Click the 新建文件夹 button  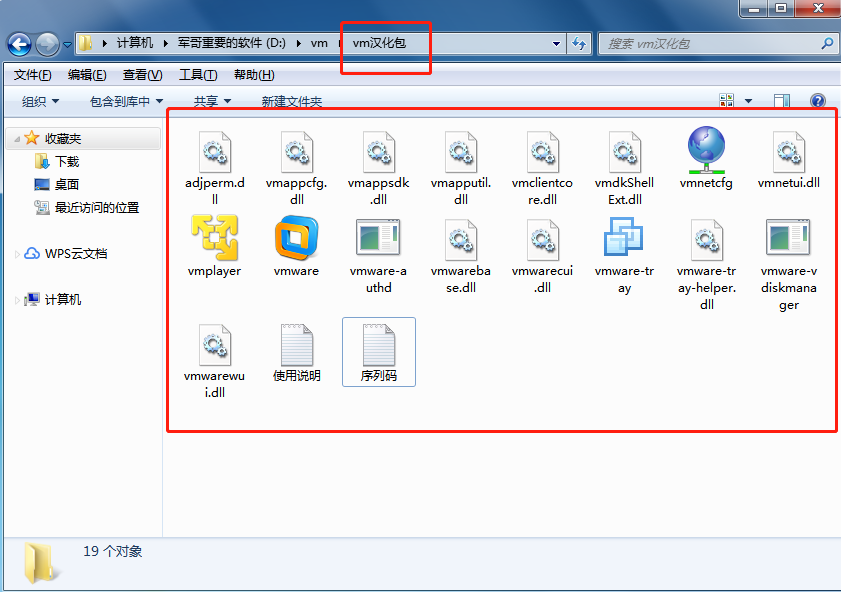292,101
